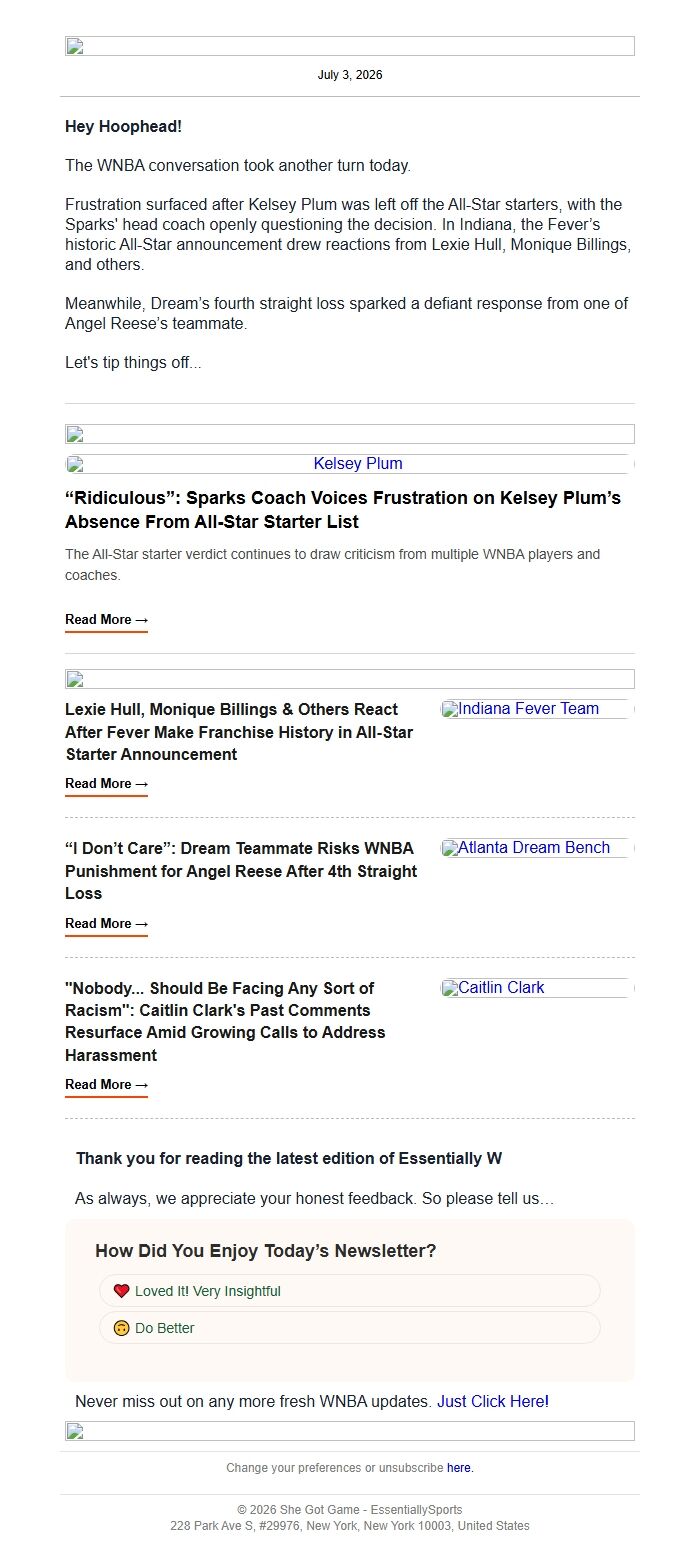Click 'Thank you for reading the latest edition' text

tap(289, 1159)
